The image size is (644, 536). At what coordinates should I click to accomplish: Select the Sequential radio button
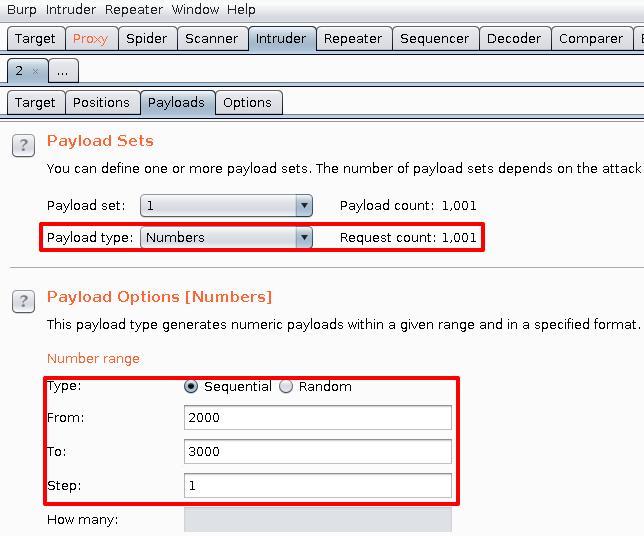[191, 386]
